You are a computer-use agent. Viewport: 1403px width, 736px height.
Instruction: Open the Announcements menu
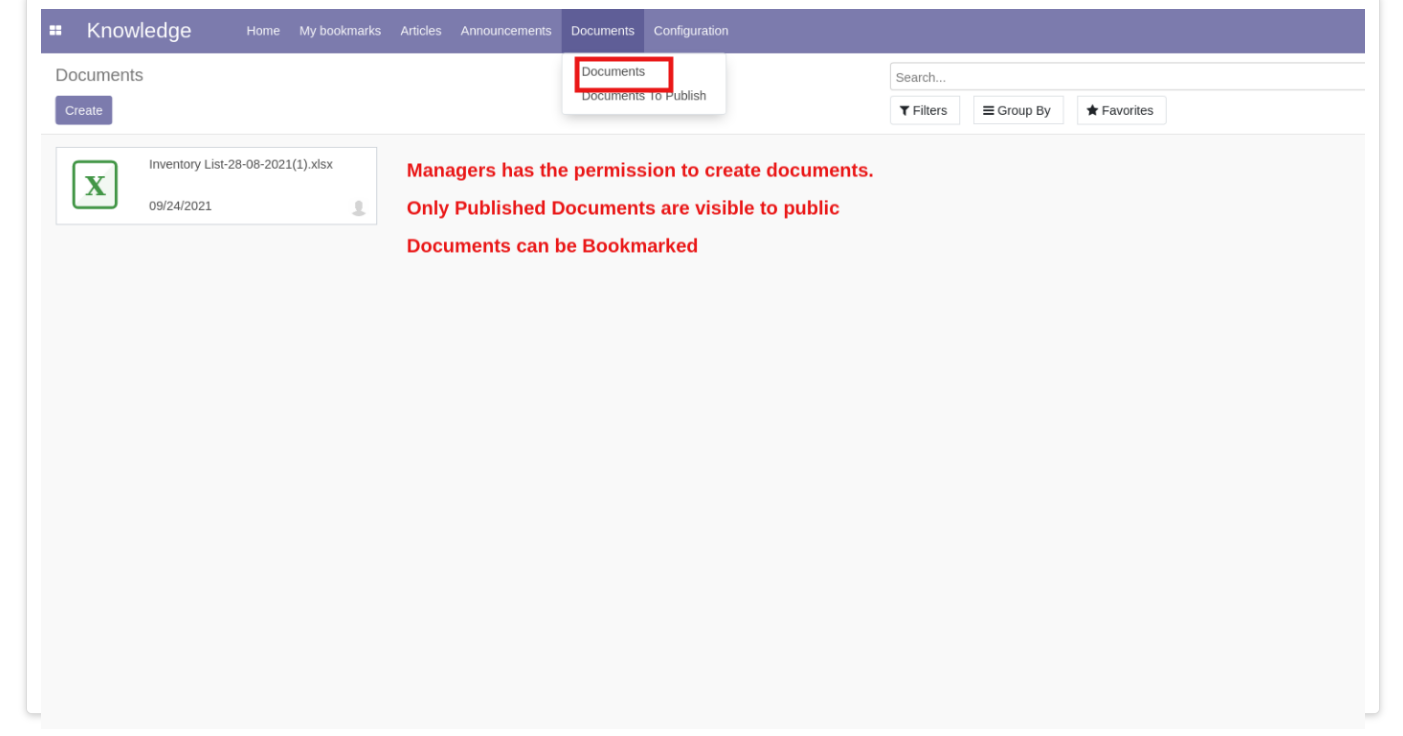click(x=506, y=31)
